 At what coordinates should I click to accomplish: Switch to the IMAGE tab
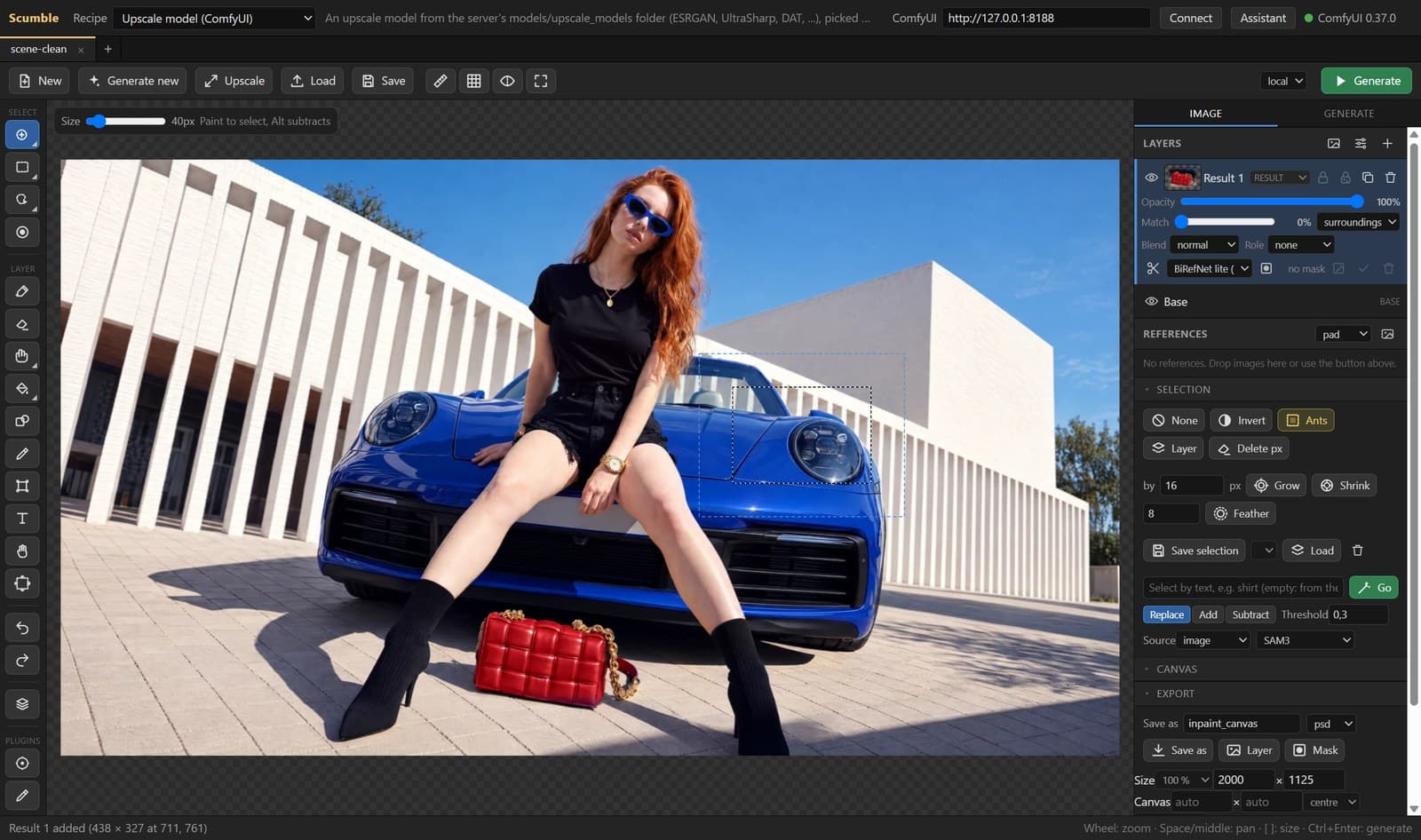(1205, 114)
